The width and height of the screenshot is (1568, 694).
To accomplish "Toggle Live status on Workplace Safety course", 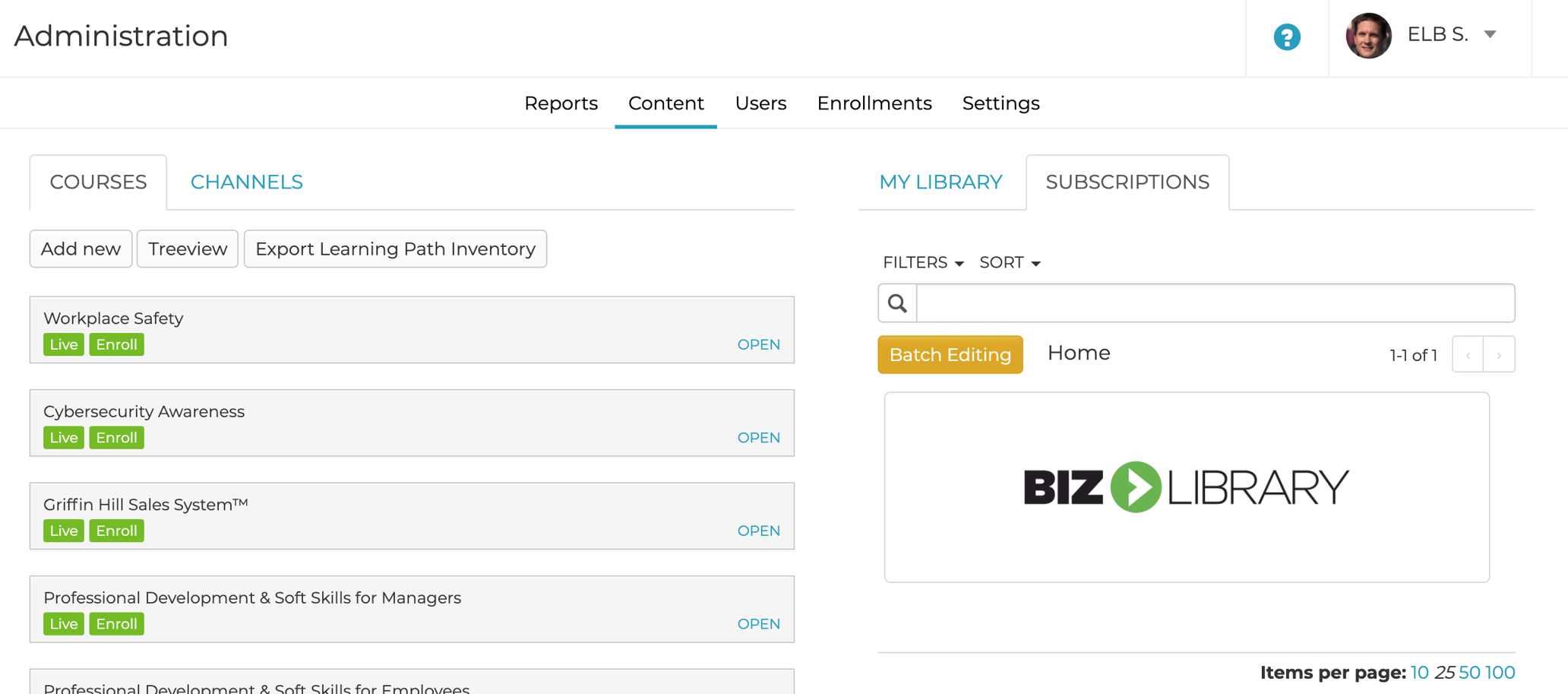I will pyautogui.click(x=63, y=344).
